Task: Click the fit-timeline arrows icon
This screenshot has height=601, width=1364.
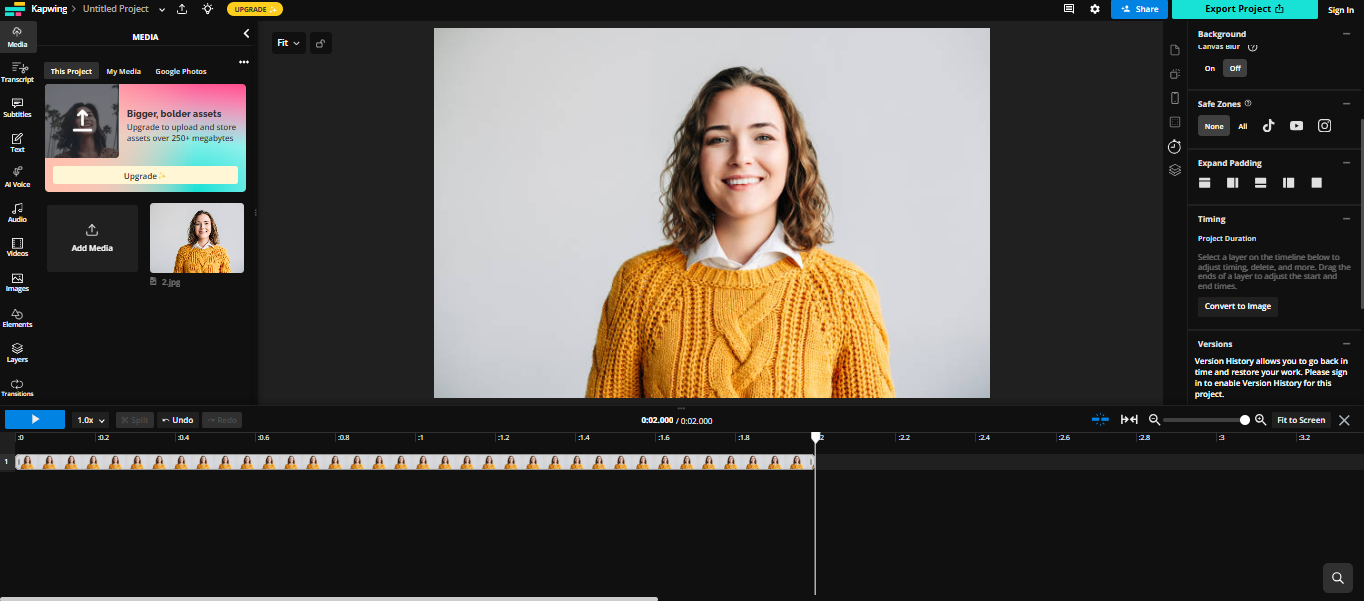Action: pyautogui.click(x=1129, y=420)
